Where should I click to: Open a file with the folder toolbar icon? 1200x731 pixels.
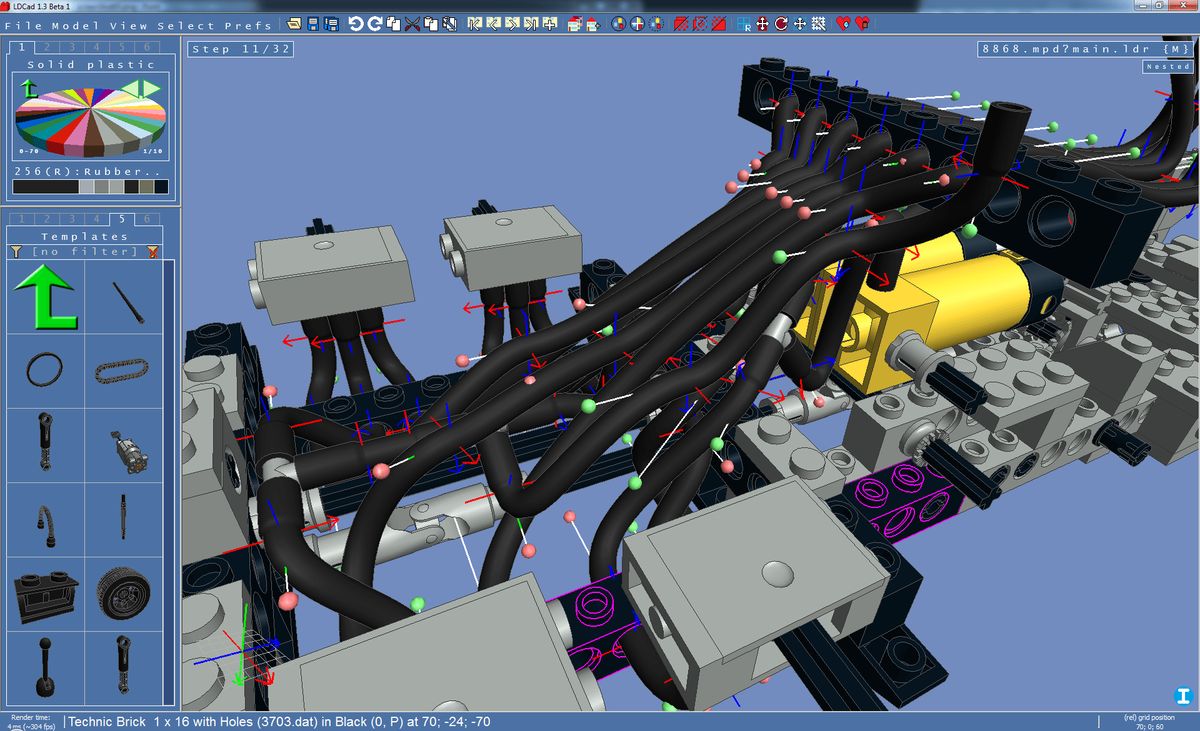[293, 22]
